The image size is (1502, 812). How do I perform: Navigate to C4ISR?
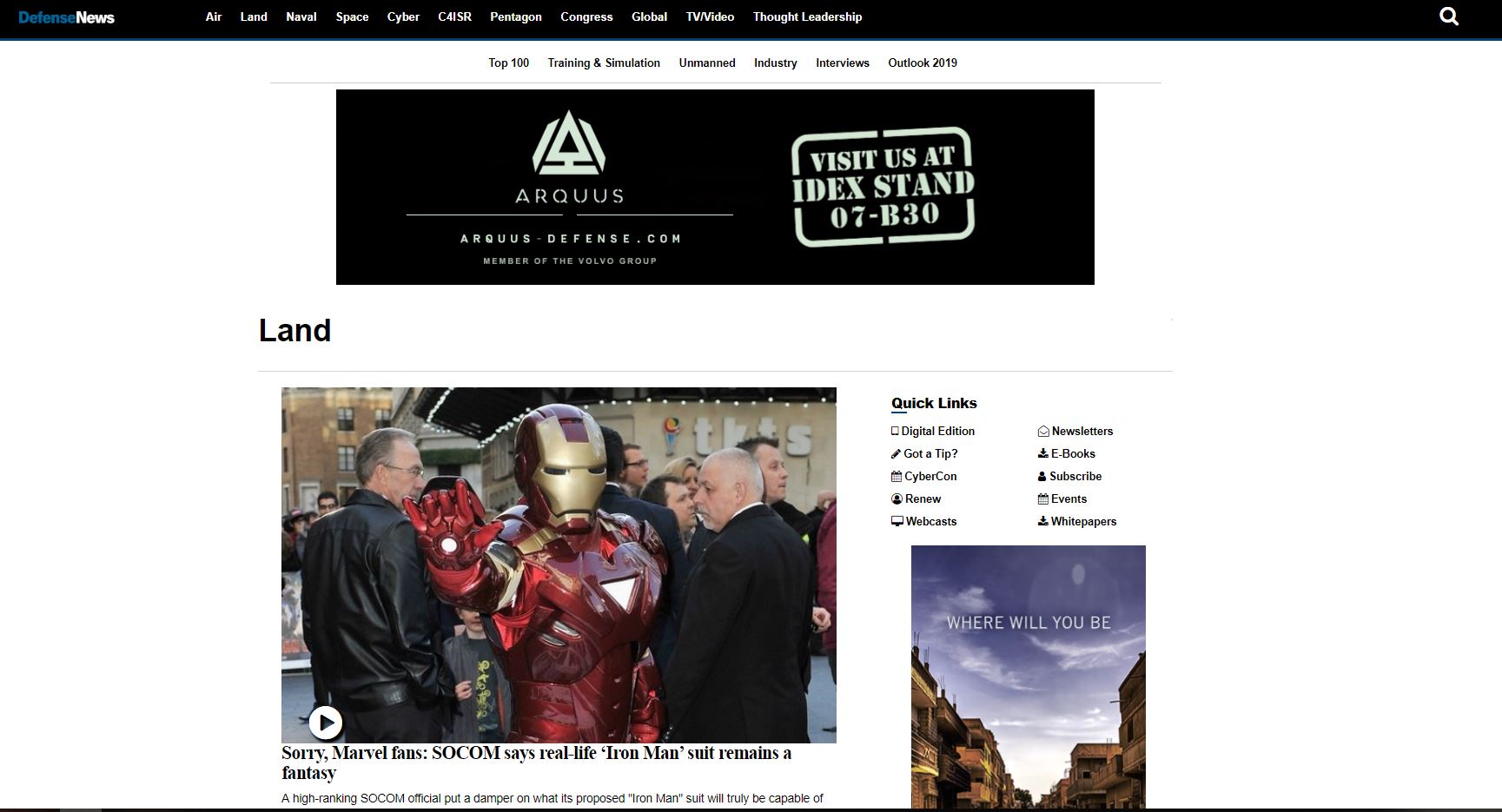point(455,17)
